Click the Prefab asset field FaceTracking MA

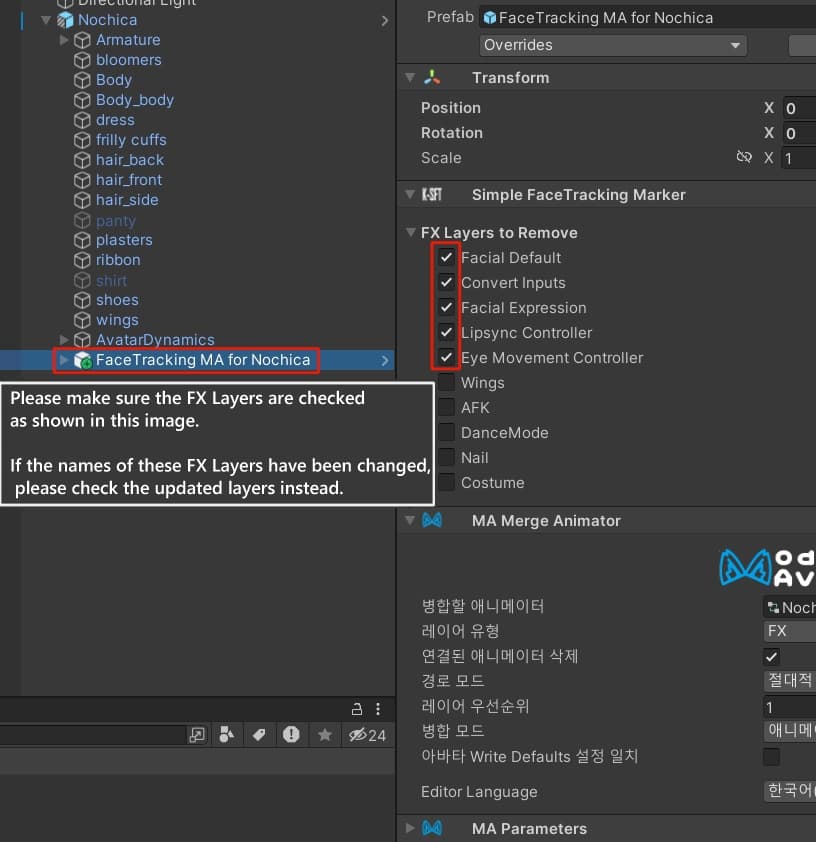647,18
